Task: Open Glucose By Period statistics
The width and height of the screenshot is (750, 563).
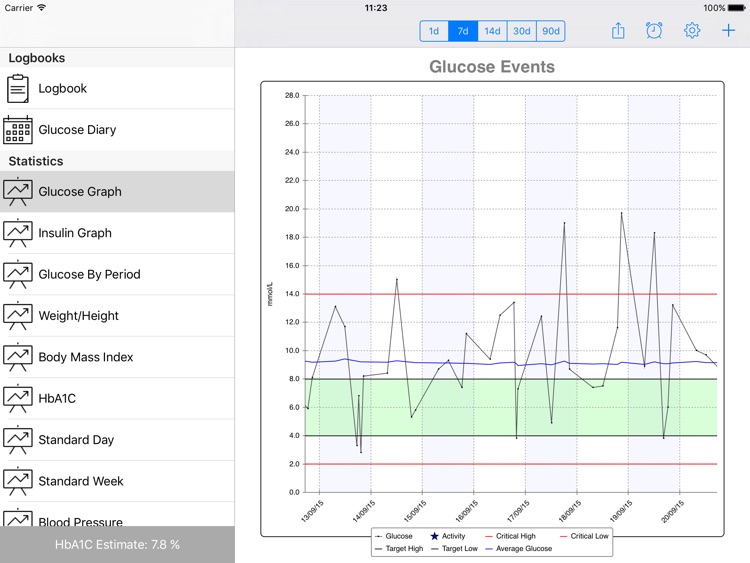Action: coord(89,274)
